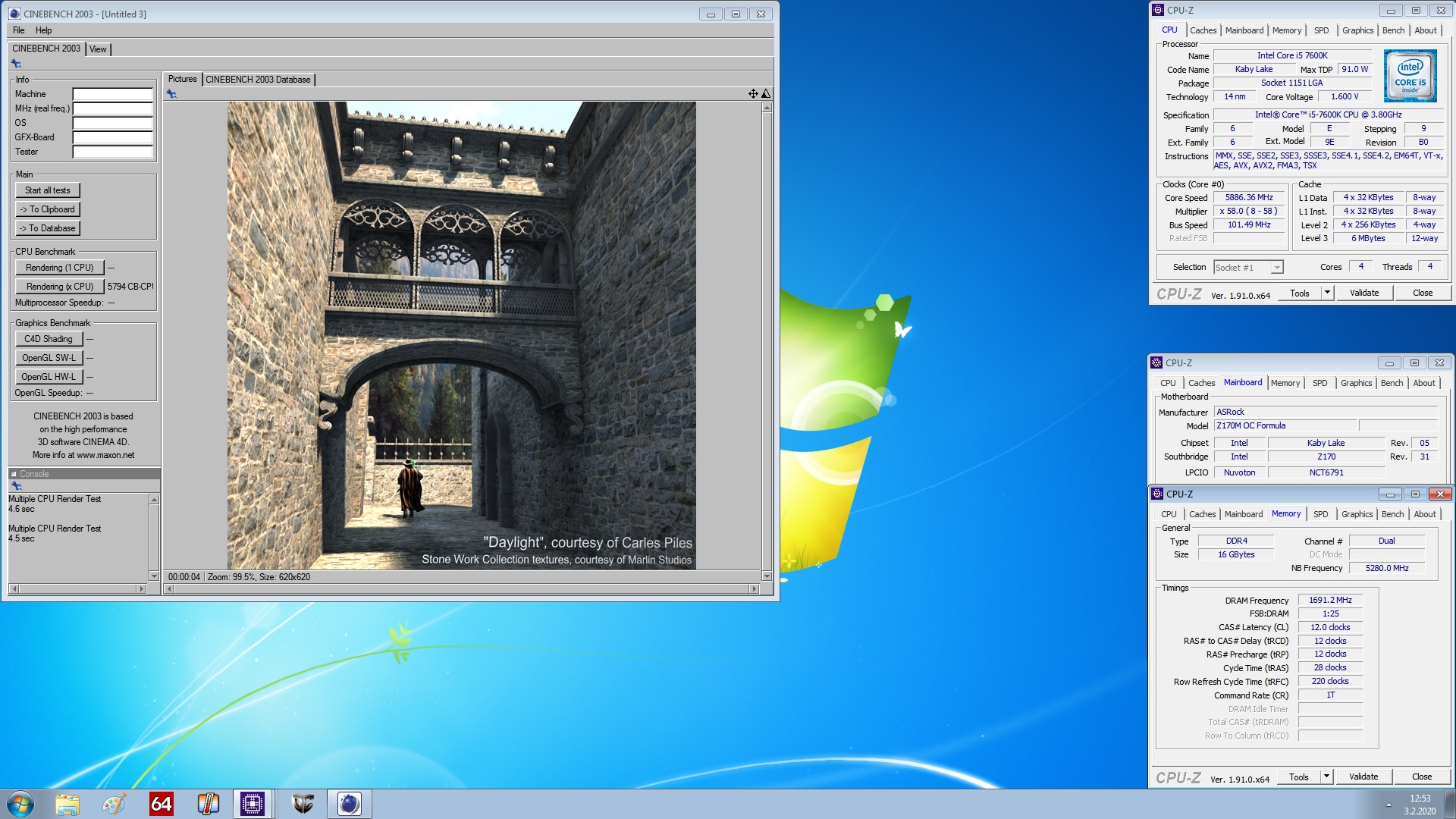Click the pushpin icon under the Pictures tab
The width and height of the screenshot is (1456, 819).
(x=172, y=94)
